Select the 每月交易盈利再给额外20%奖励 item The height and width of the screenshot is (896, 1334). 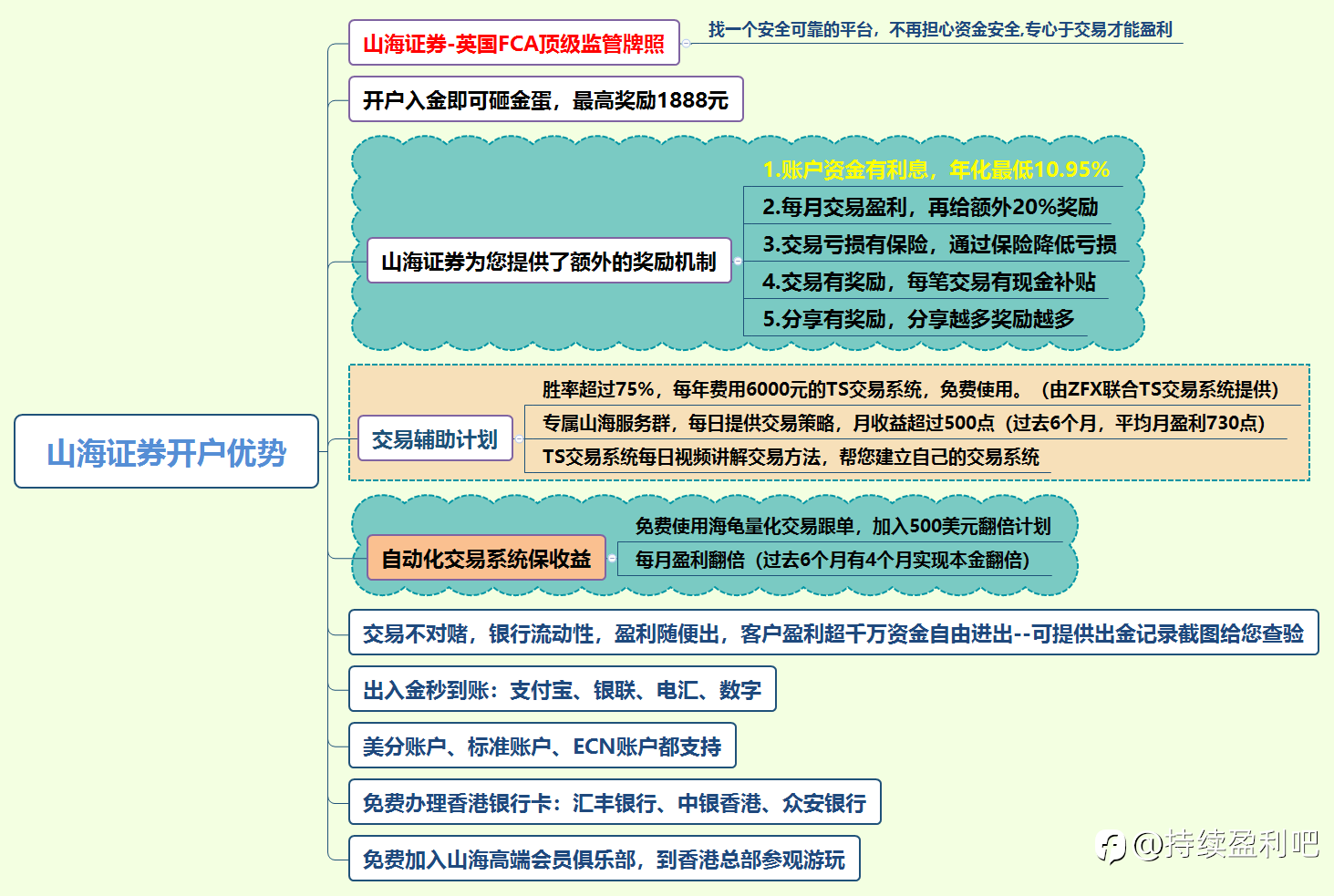pos(930,207)
